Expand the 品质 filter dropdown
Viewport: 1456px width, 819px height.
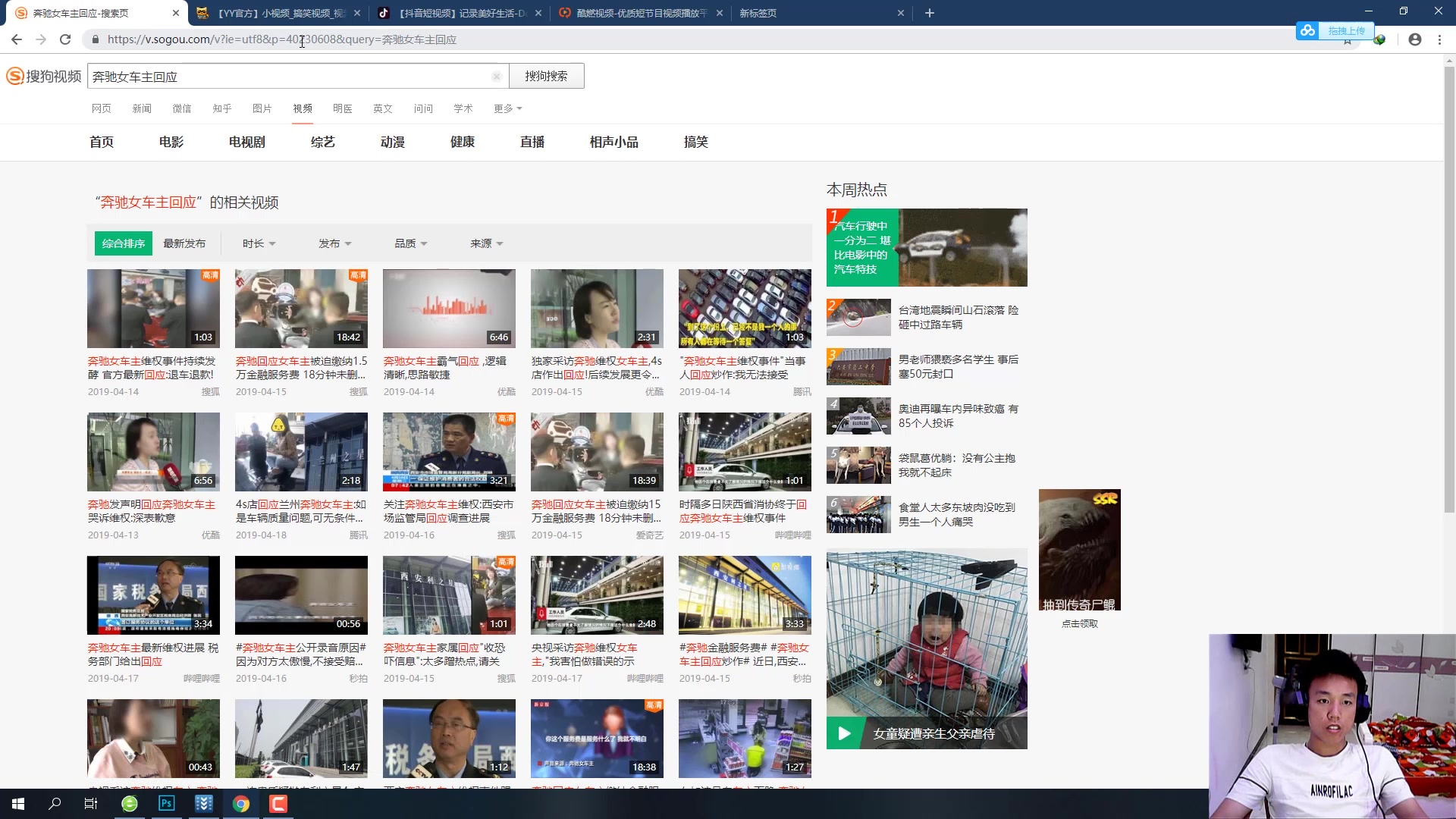click(410, 243)
